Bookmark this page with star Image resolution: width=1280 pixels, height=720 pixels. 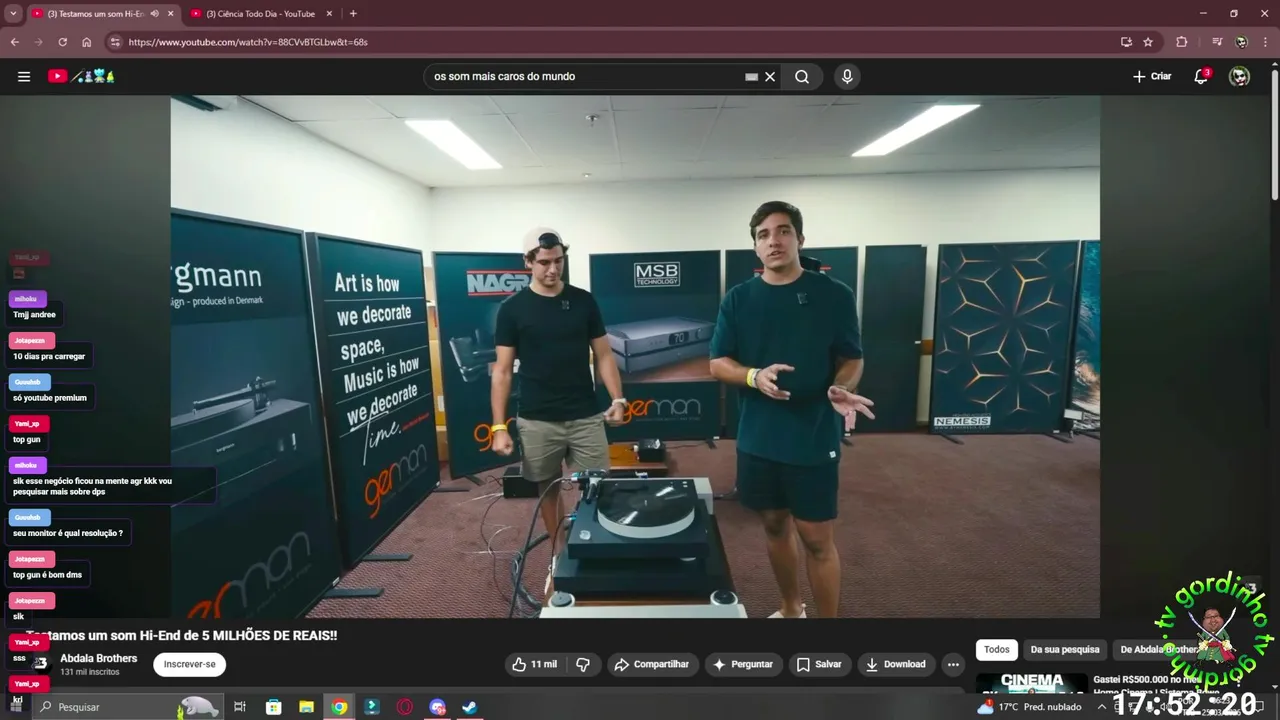(x=1148, y=42)
